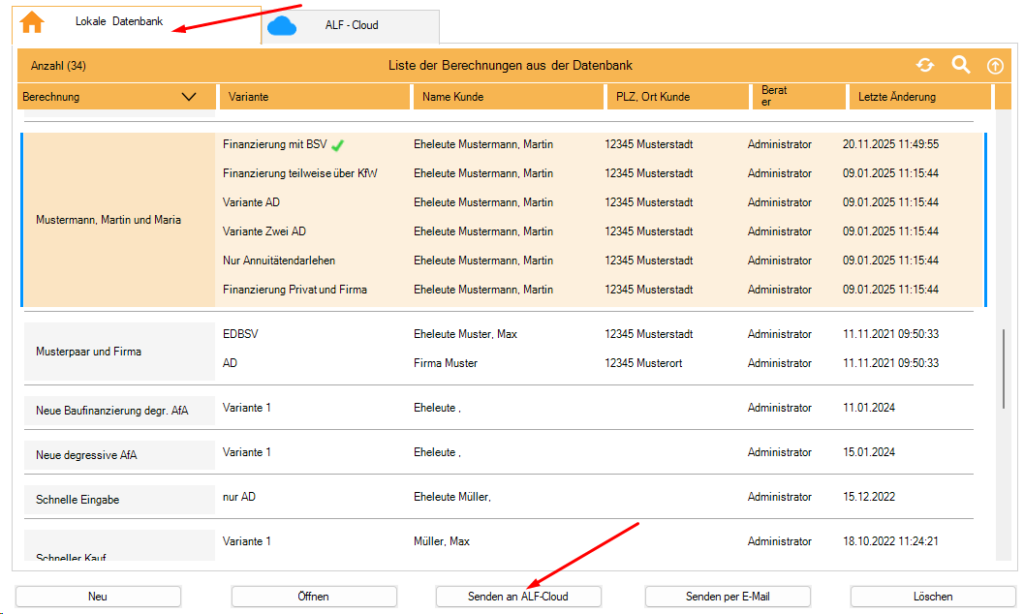Click Senden per E-Mail button
Screen dimensions: 1024x614
click(727, 596)
